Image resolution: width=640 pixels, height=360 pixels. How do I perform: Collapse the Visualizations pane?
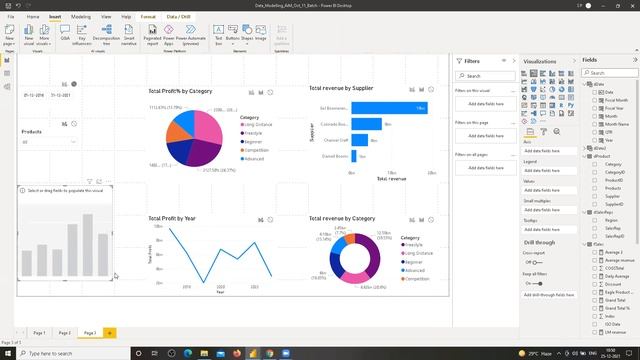(574, 61)
